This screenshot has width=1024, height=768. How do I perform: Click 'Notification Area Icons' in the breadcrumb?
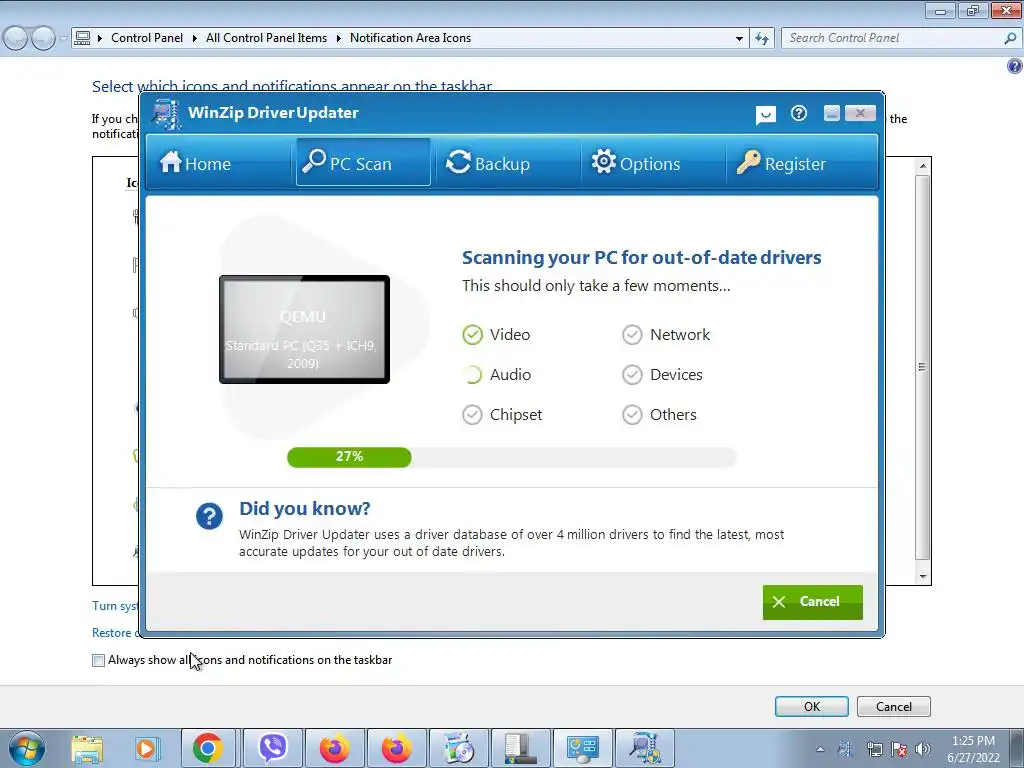[x=410, y=38]
